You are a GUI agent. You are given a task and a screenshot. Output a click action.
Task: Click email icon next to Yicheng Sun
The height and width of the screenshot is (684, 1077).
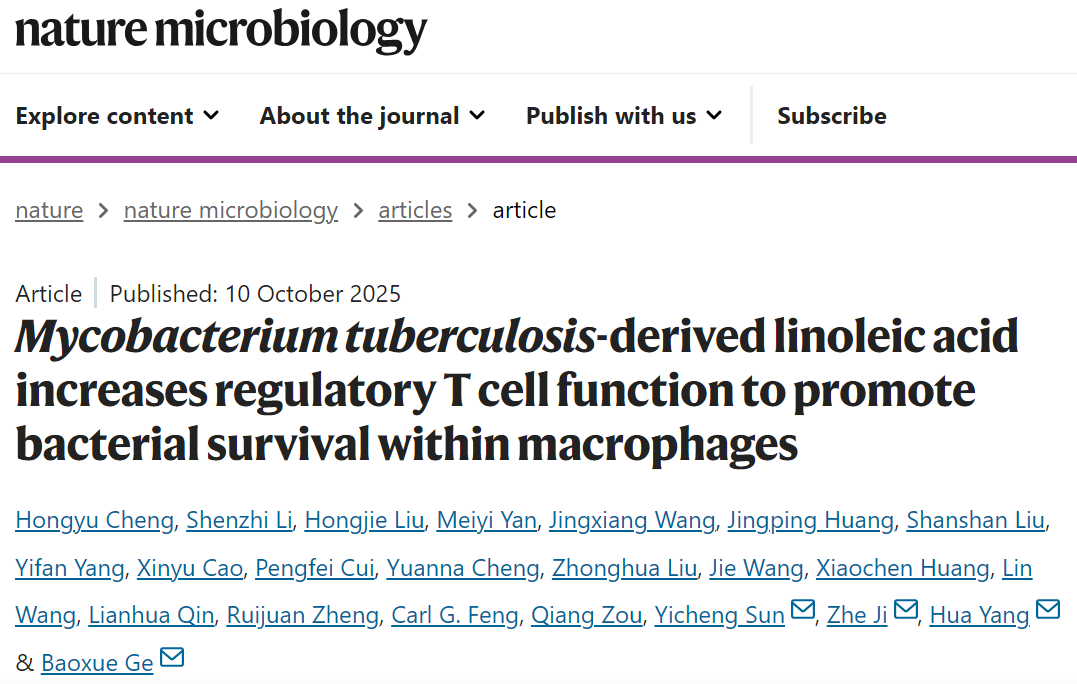[802, 610]
